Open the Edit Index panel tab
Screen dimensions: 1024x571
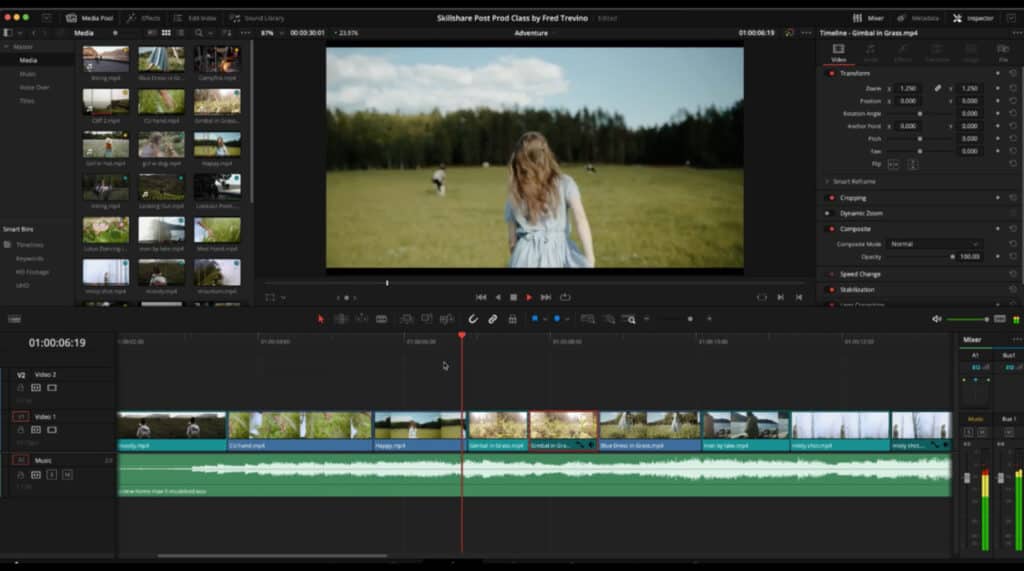click(x=195, y=18)
